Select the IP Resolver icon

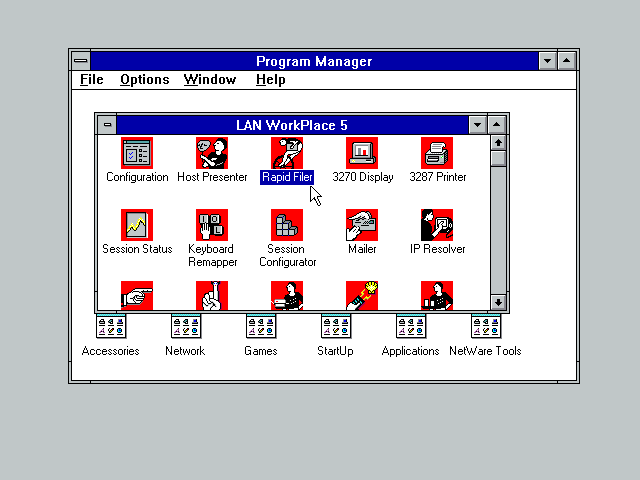437,225
